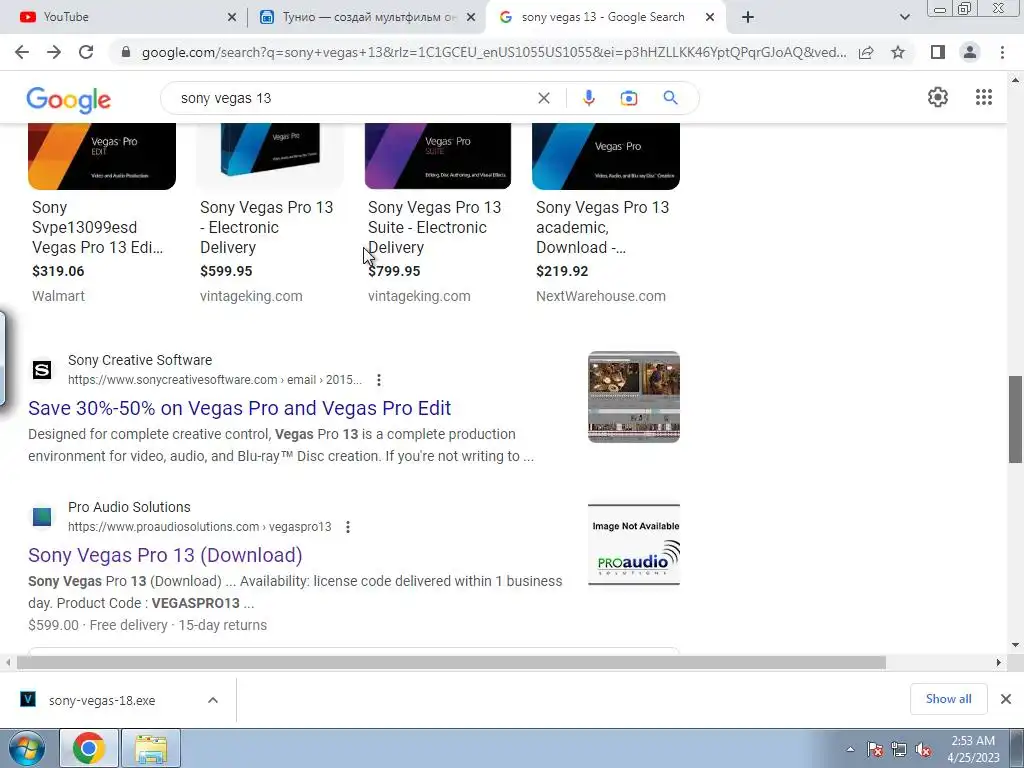Close the YouTube tab
1024x768 pixels.
[x=232, y=17]
